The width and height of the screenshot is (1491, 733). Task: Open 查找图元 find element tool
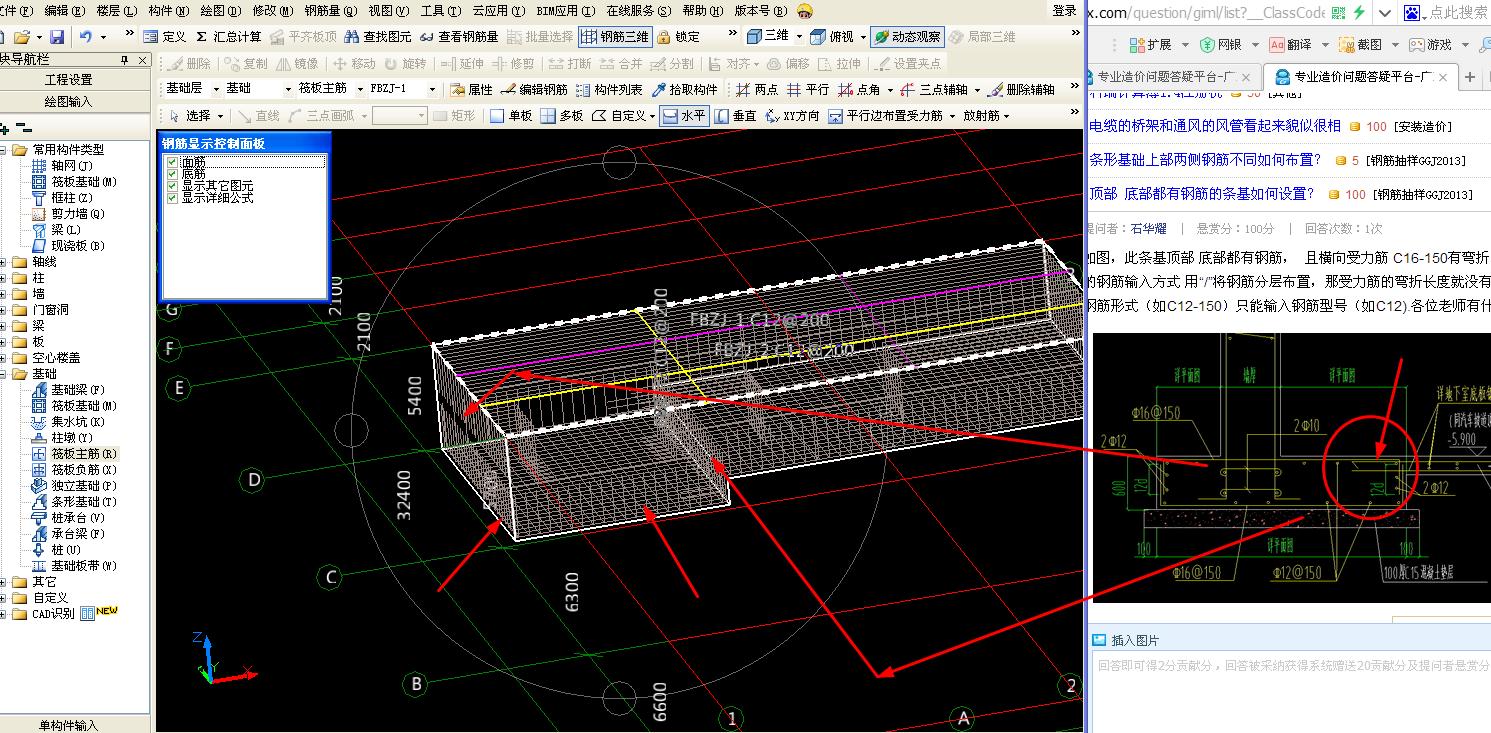(x=378, y=37)
